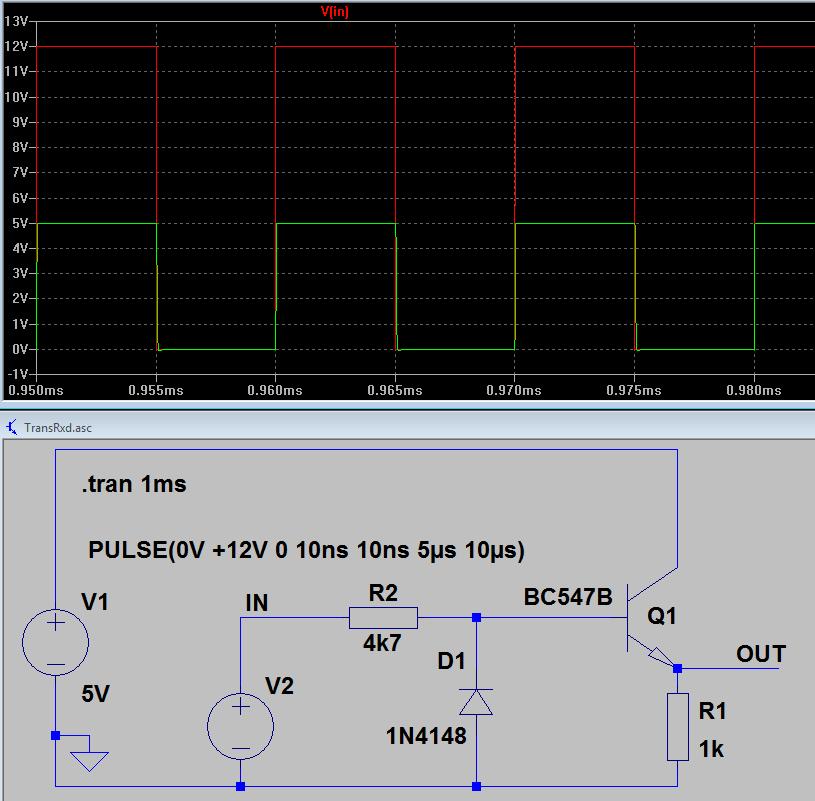This screenshot has height=801, width=815.
Task: Click the V1 reference designator label
Action: (x=95, y=602)
